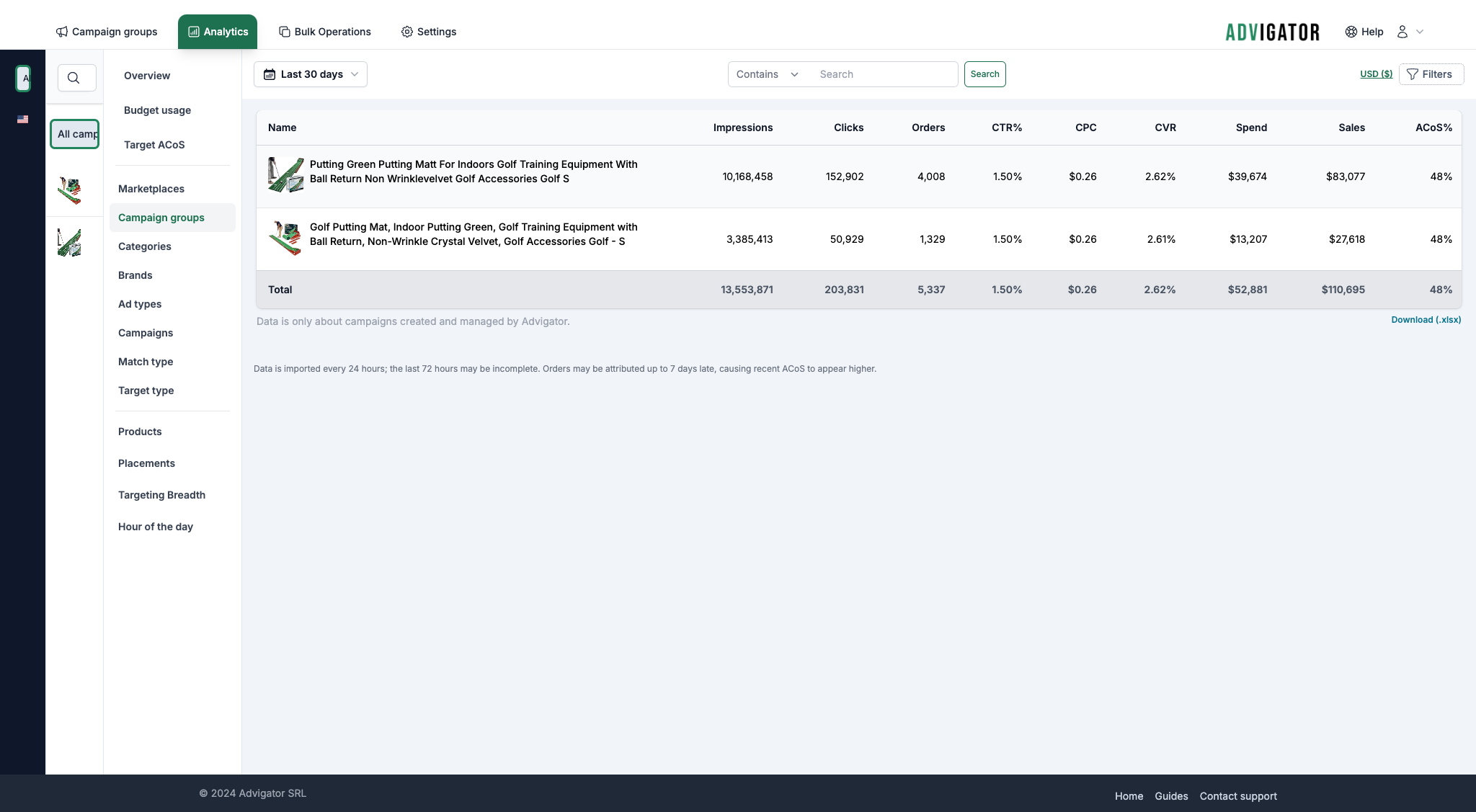Open the Home footer link
Screen dimensions: 1476x812
tap(1129, 796)
